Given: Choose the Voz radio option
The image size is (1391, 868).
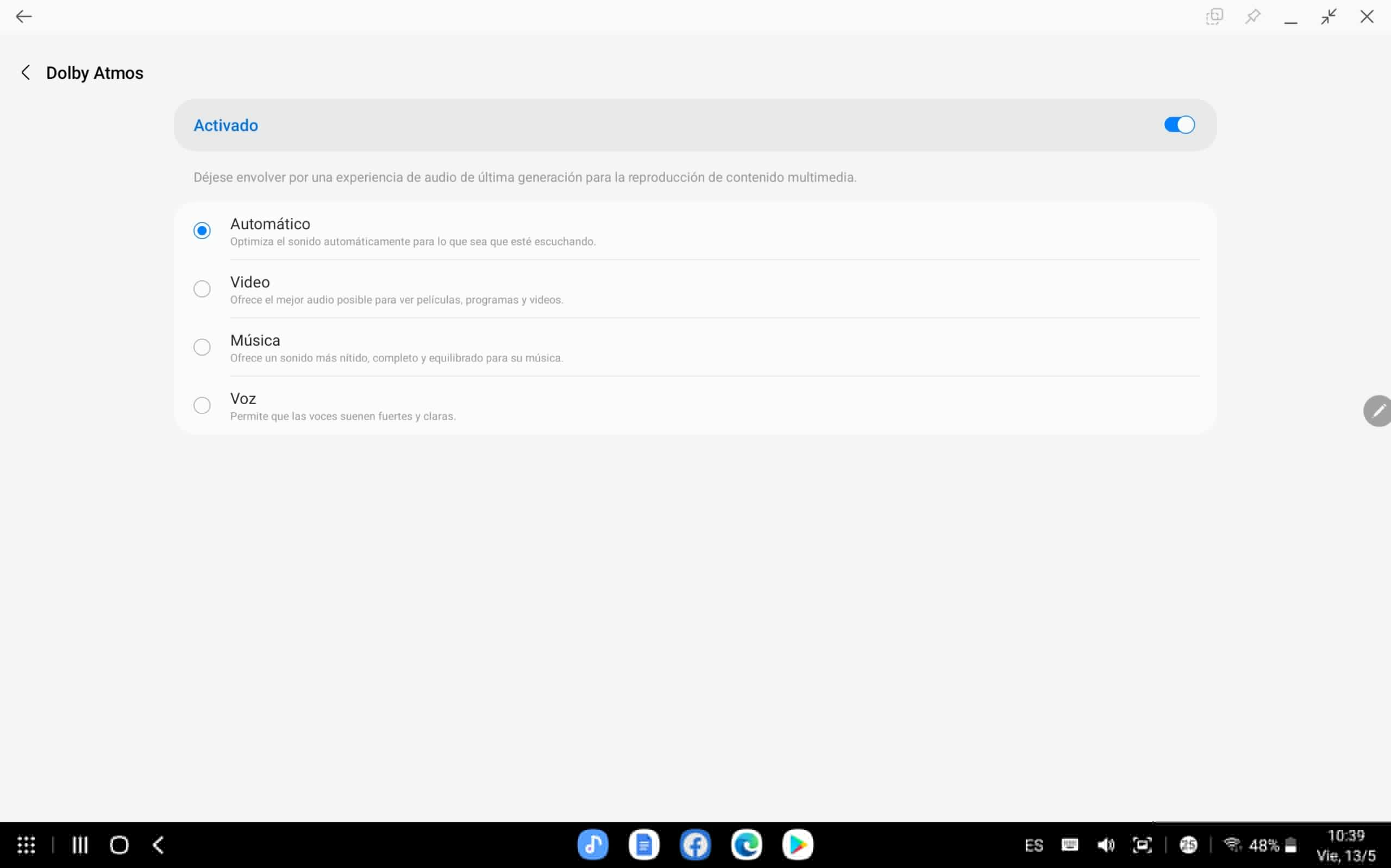Looking at the screenshot, I should pyautogui.click(x=202, y=405).
